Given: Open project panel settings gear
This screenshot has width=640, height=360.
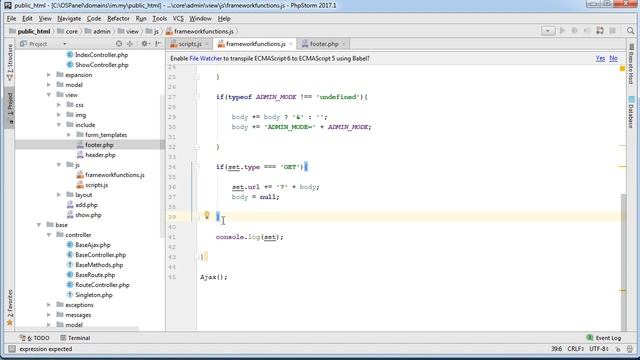Looking at the screenshot, I should point(145,44).
